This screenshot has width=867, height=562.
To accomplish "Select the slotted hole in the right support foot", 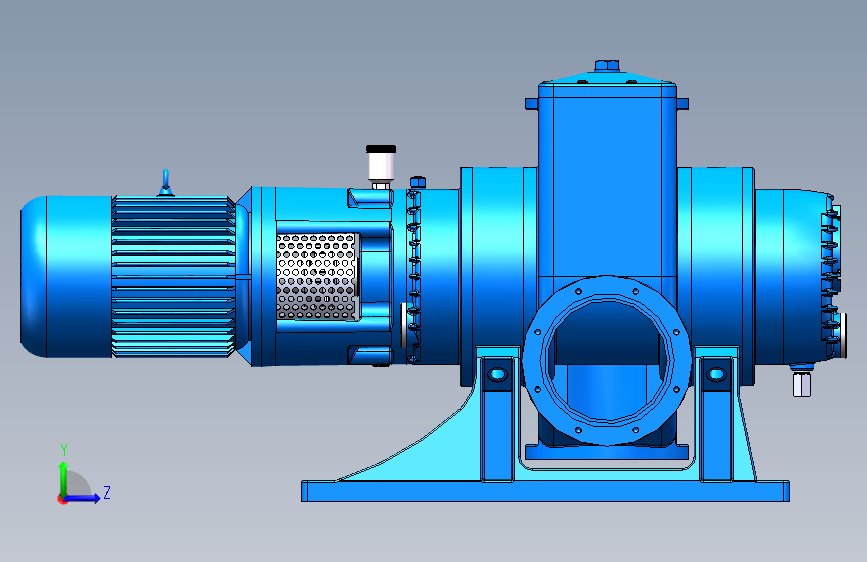I will point(717,374).
